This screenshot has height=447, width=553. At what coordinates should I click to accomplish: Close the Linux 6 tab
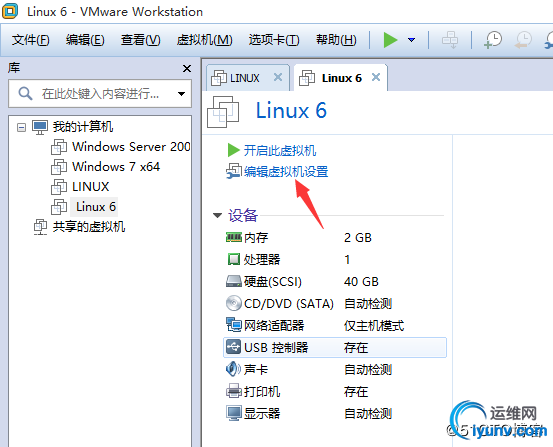(376, 77)
